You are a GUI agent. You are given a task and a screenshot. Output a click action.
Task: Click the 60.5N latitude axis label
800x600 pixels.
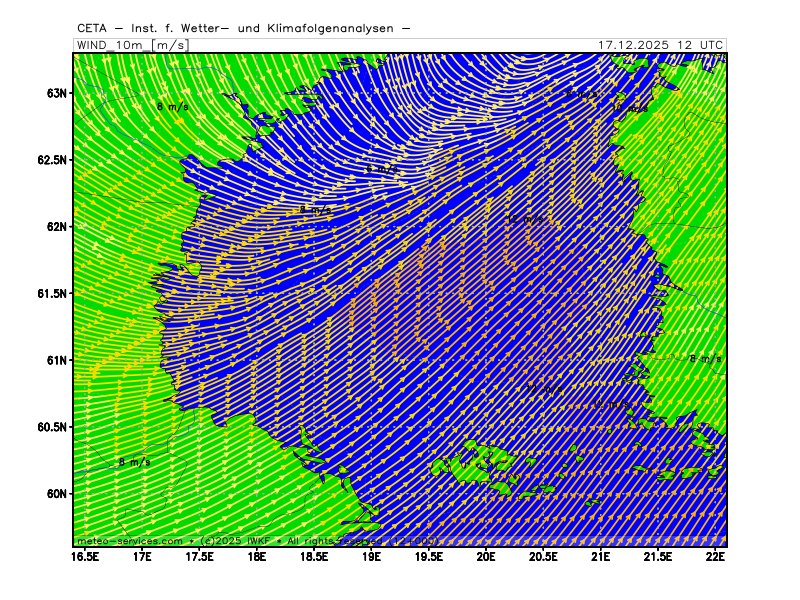coord(52,427)
